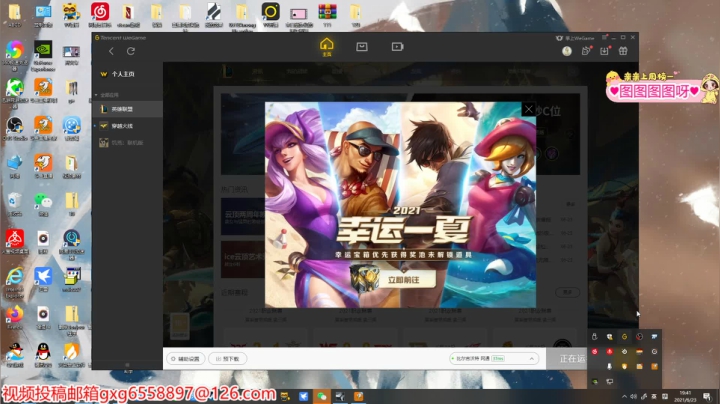720x404 pixels.
Task: Collapse the 全部应用 sidebar section
Action: (96, 95)
